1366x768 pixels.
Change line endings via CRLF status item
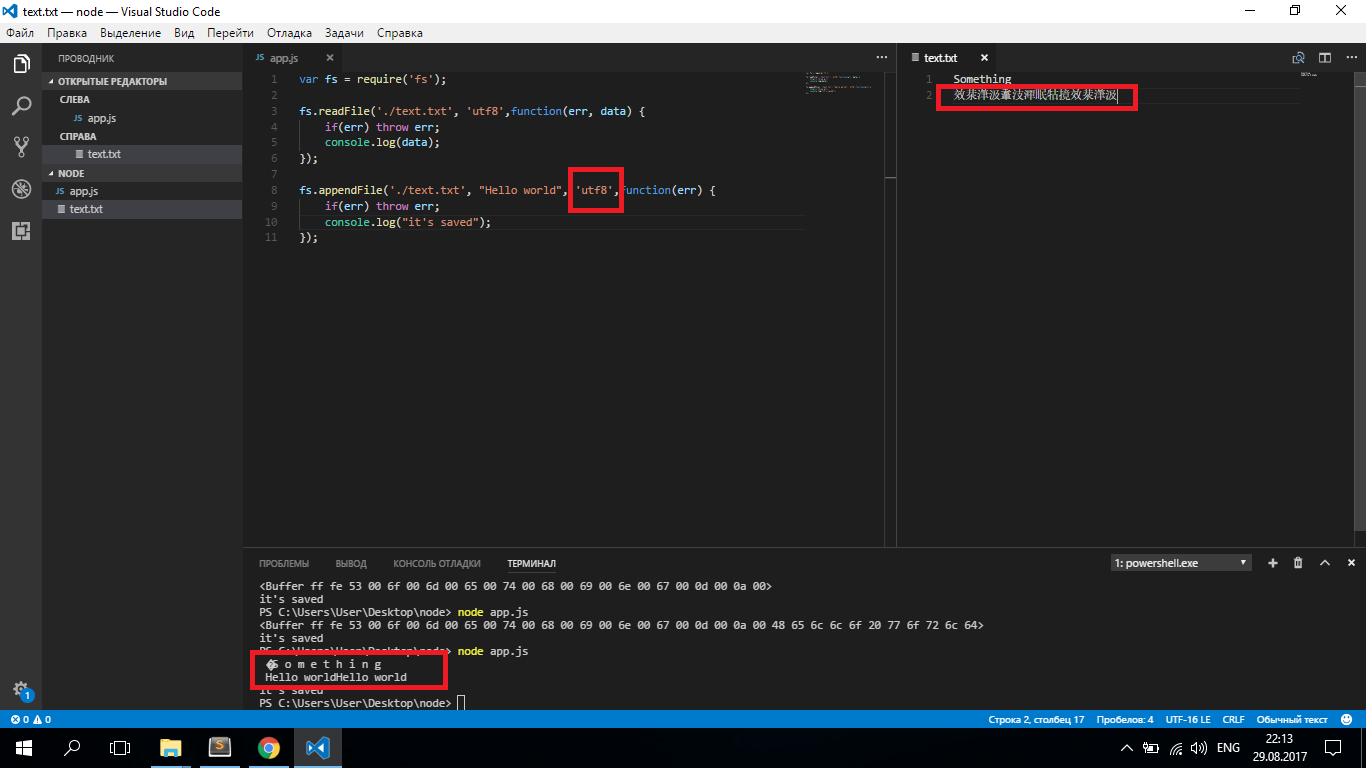1233,719
